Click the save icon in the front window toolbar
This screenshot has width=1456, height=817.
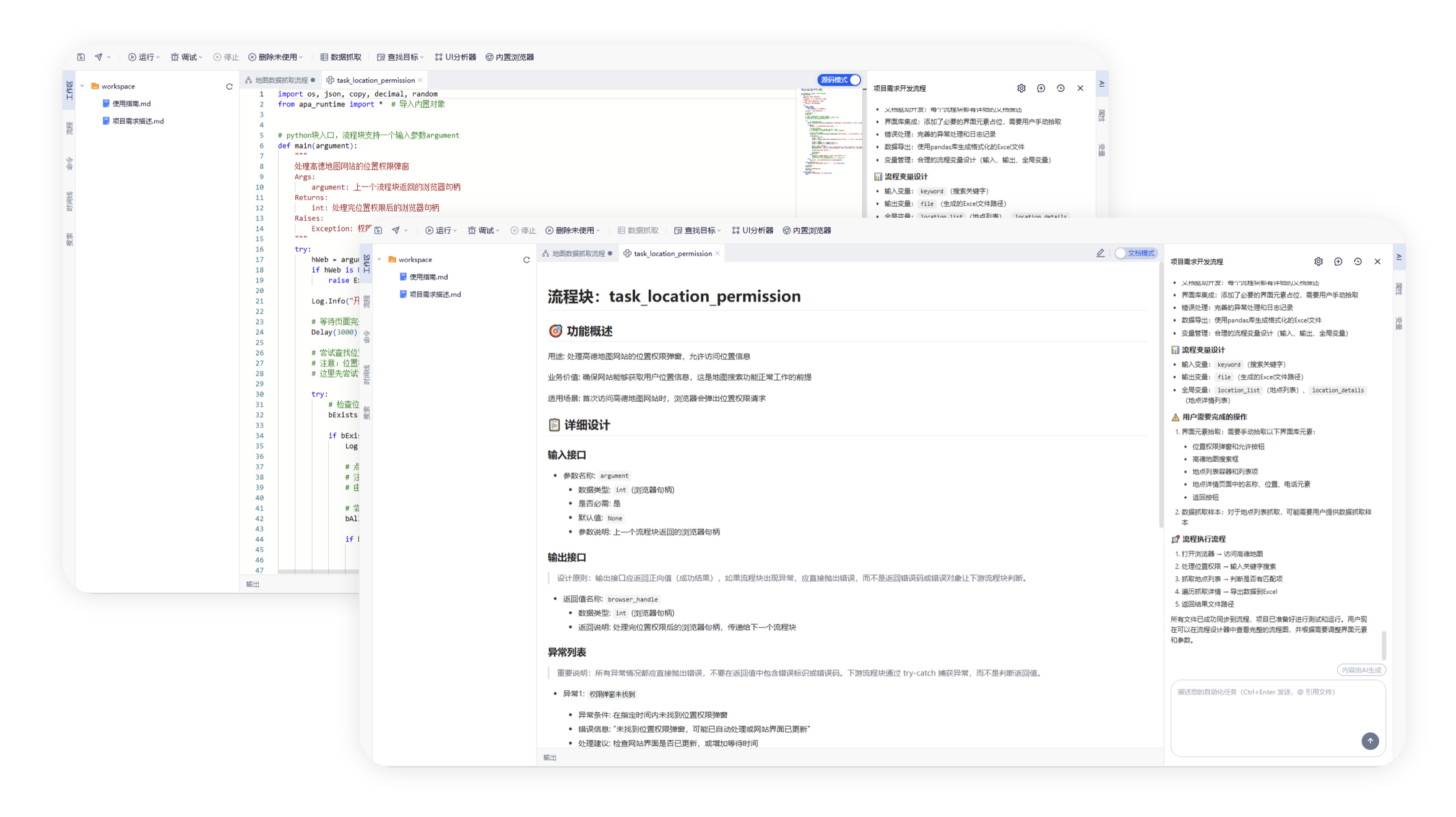click(x=378, y=230)
